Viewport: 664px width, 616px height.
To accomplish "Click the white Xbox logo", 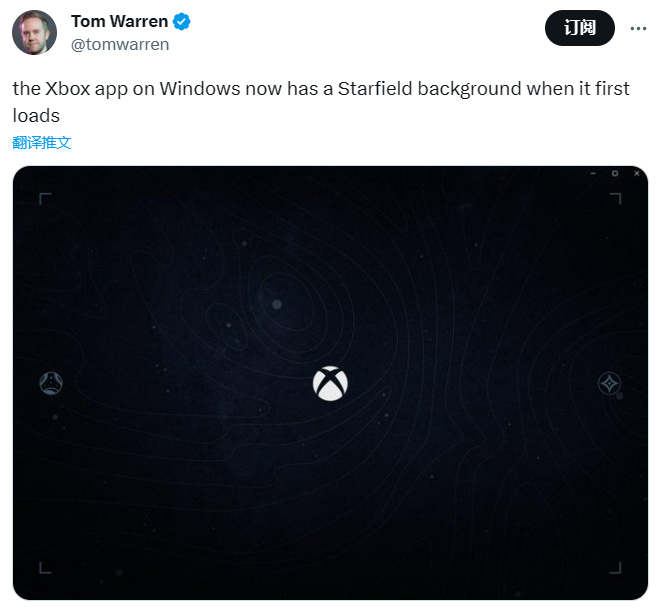I will click(x=330, y=384).
